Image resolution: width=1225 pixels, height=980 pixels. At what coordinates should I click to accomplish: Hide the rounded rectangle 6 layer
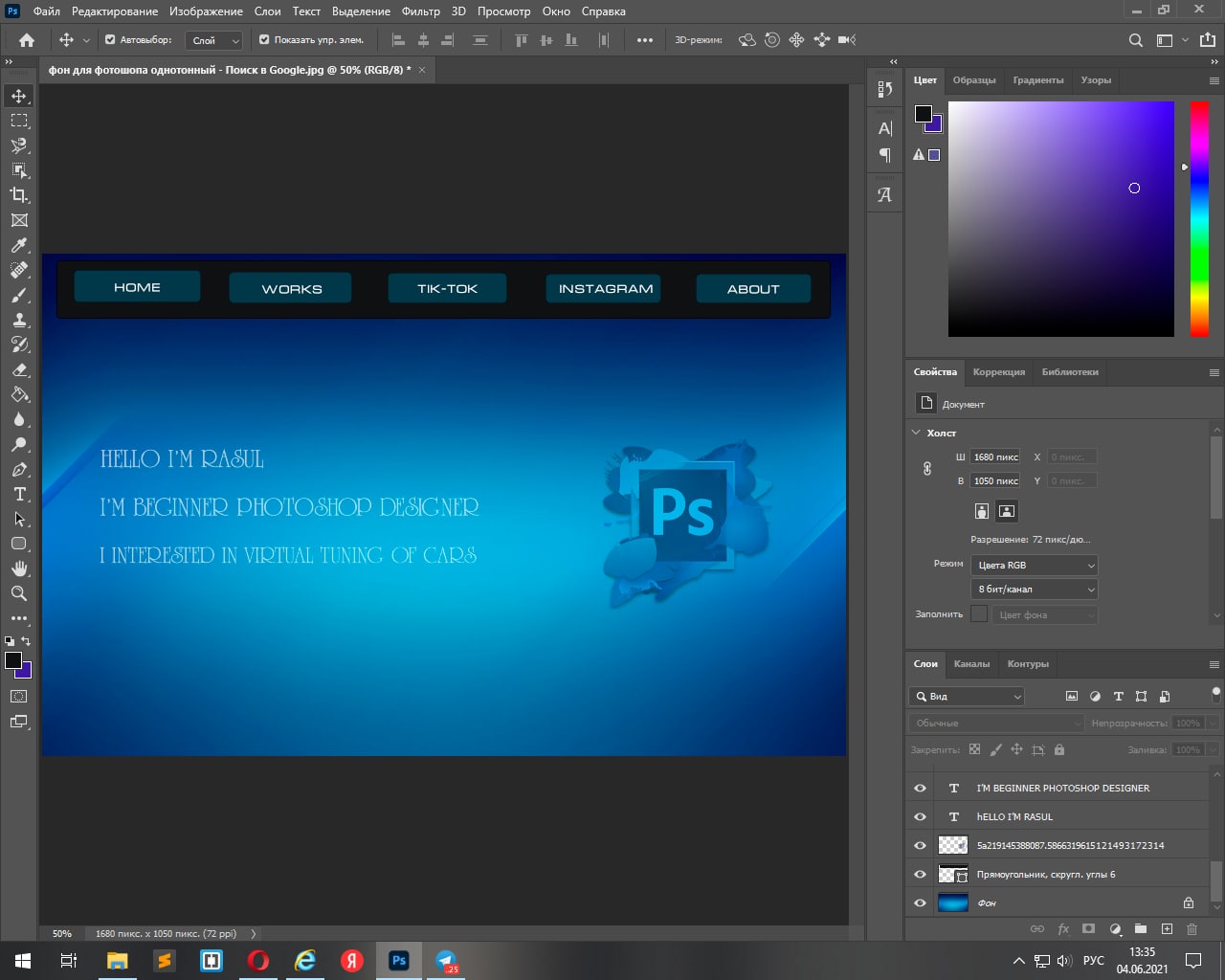(x=921, y=875)
